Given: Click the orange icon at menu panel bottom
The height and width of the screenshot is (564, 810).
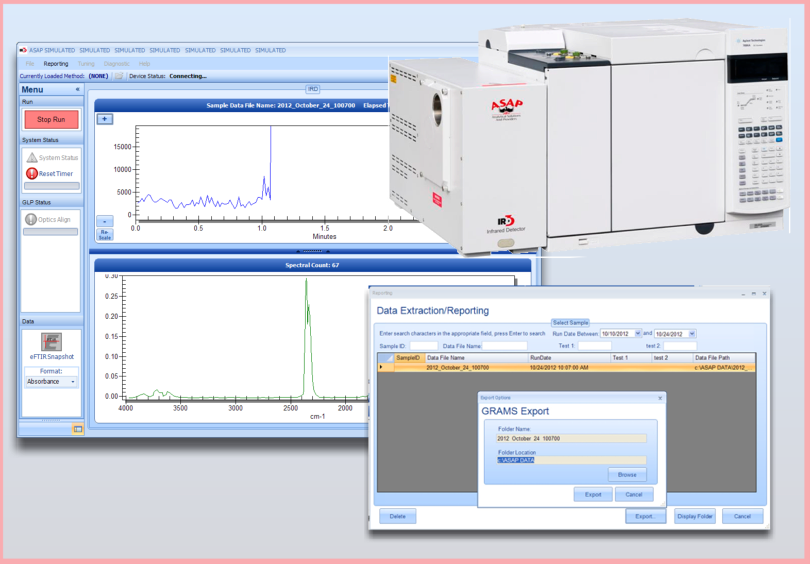Looking at the screenshot, I should pyautogui.click(x=77, y=429).
